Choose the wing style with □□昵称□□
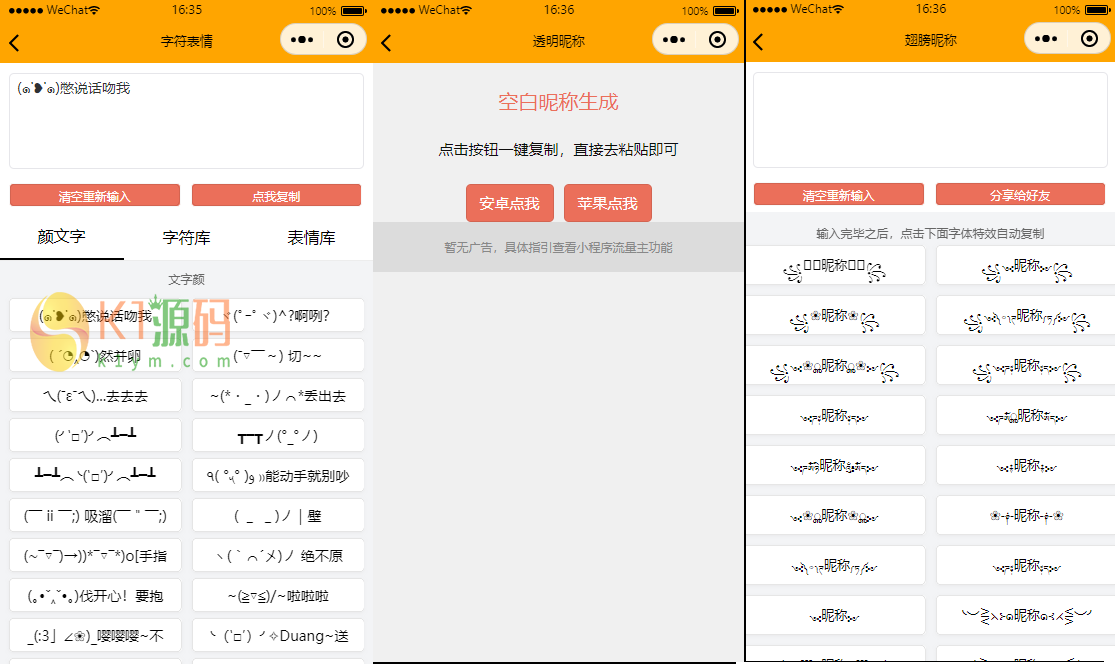This screenshot has width=1119, height=664. pos(836,266)
